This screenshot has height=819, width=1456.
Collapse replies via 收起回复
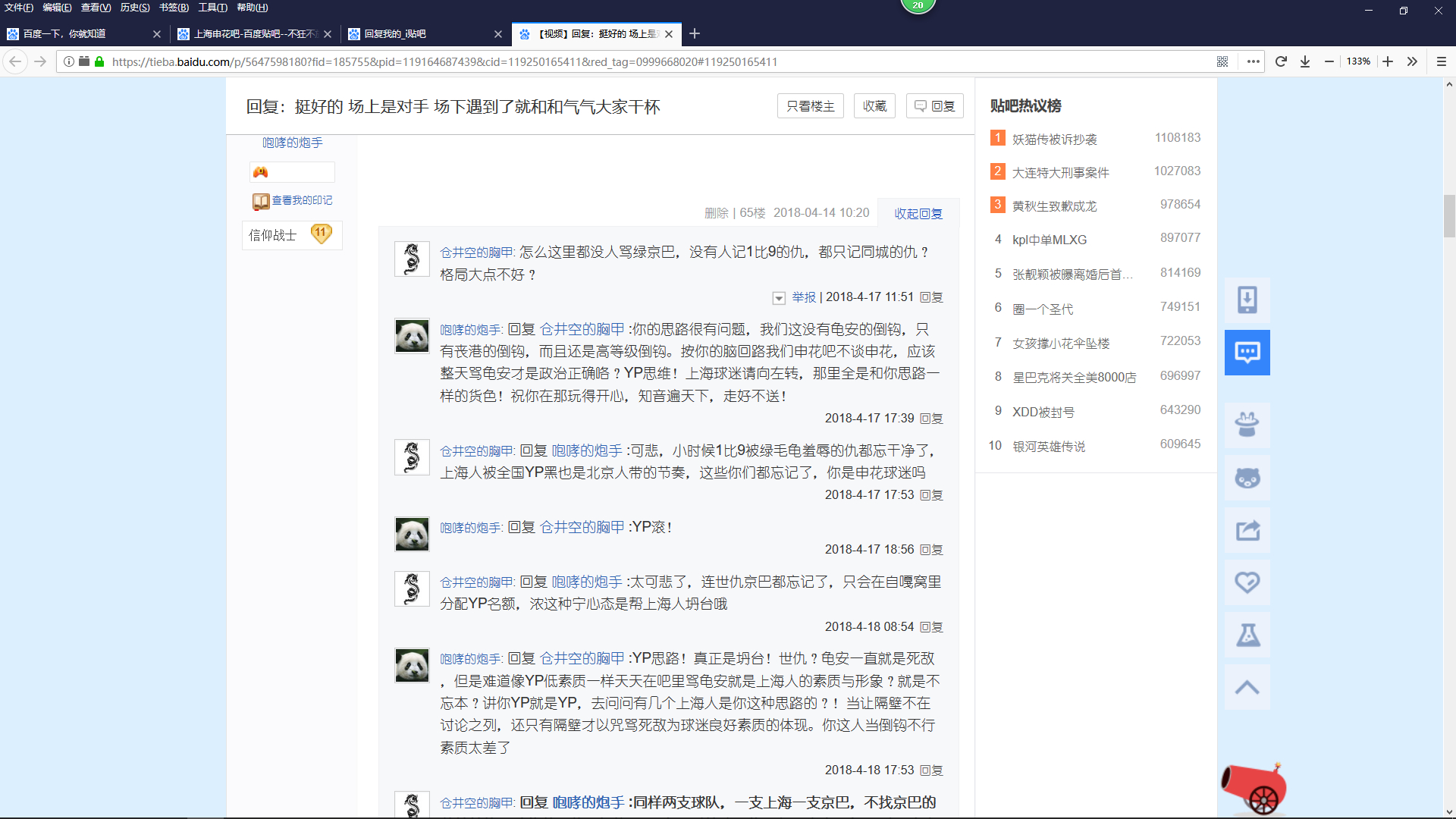pyautogui.click(x=918, y=214)
